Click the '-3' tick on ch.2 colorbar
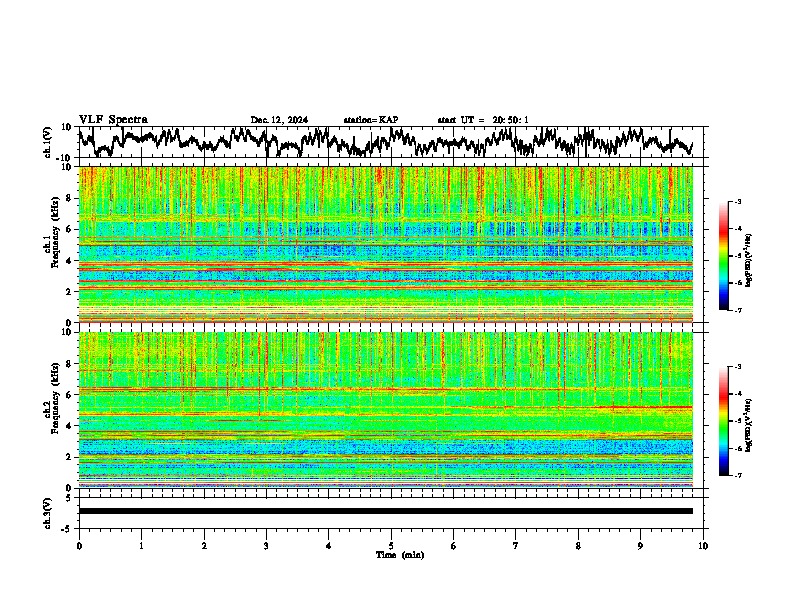The width and height of the screenshot is (792, 612). [738, 367]
